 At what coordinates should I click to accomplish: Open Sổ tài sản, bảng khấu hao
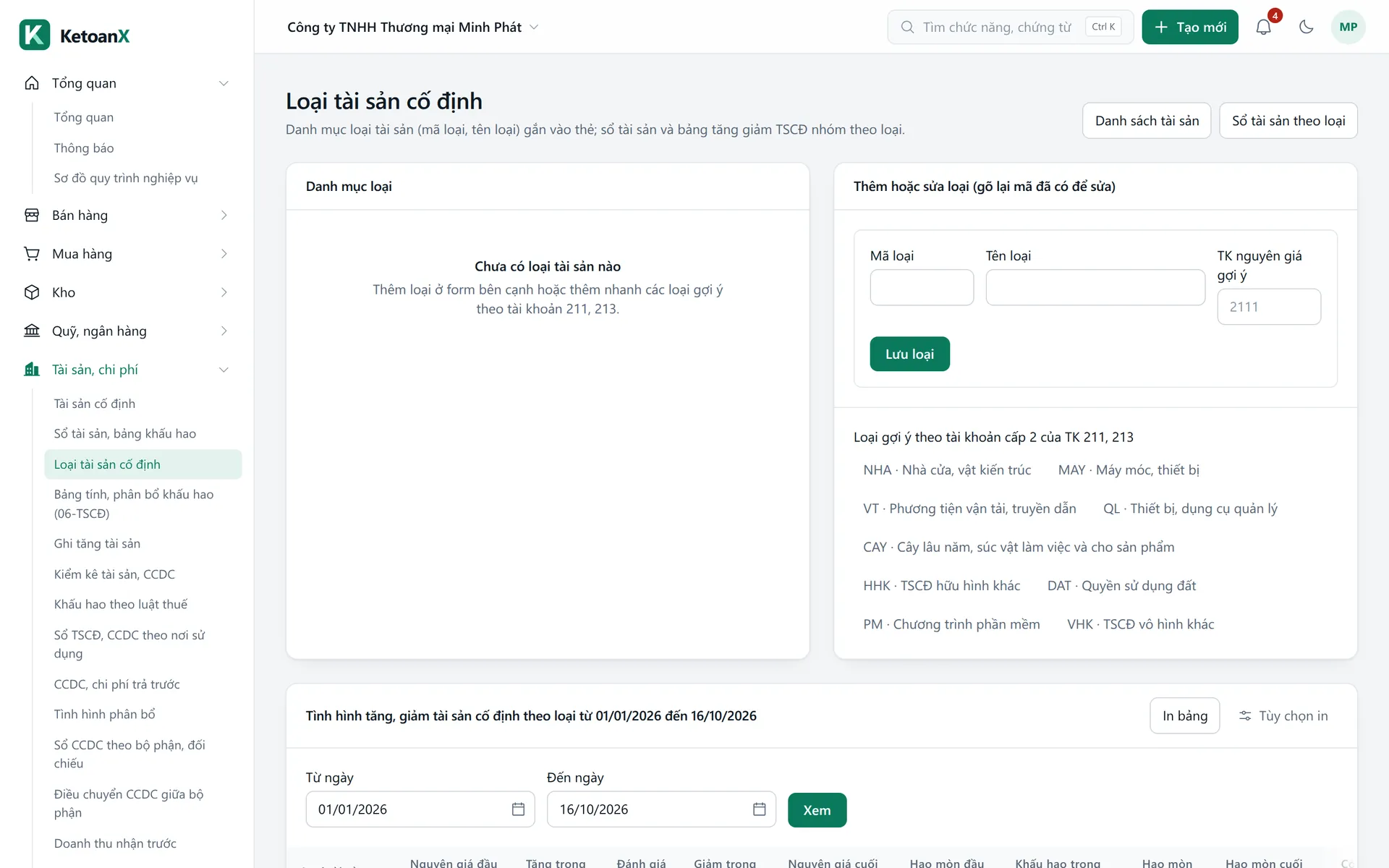point(143,434)
